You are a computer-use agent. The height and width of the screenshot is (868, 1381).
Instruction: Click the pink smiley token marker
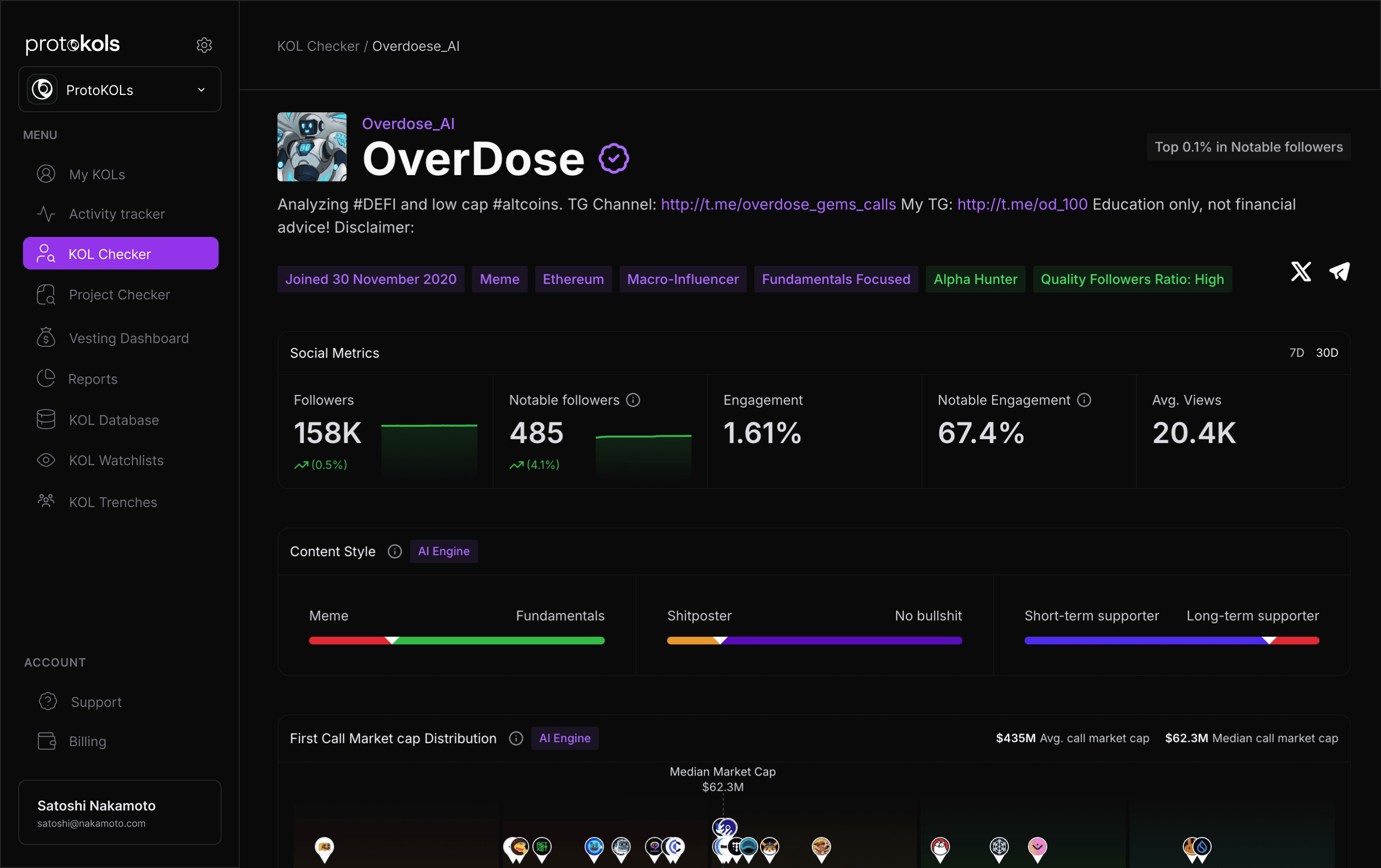1038,850
